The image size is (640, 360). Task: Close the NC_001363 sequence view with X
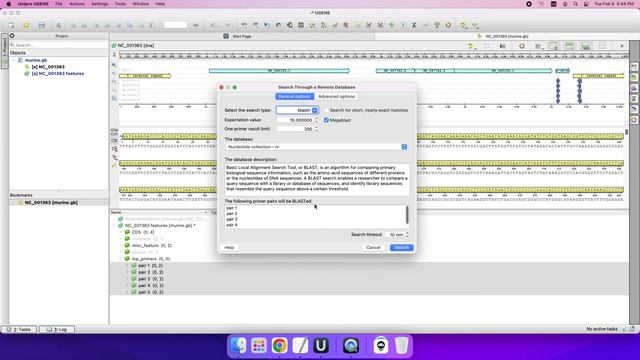point(622,46)
